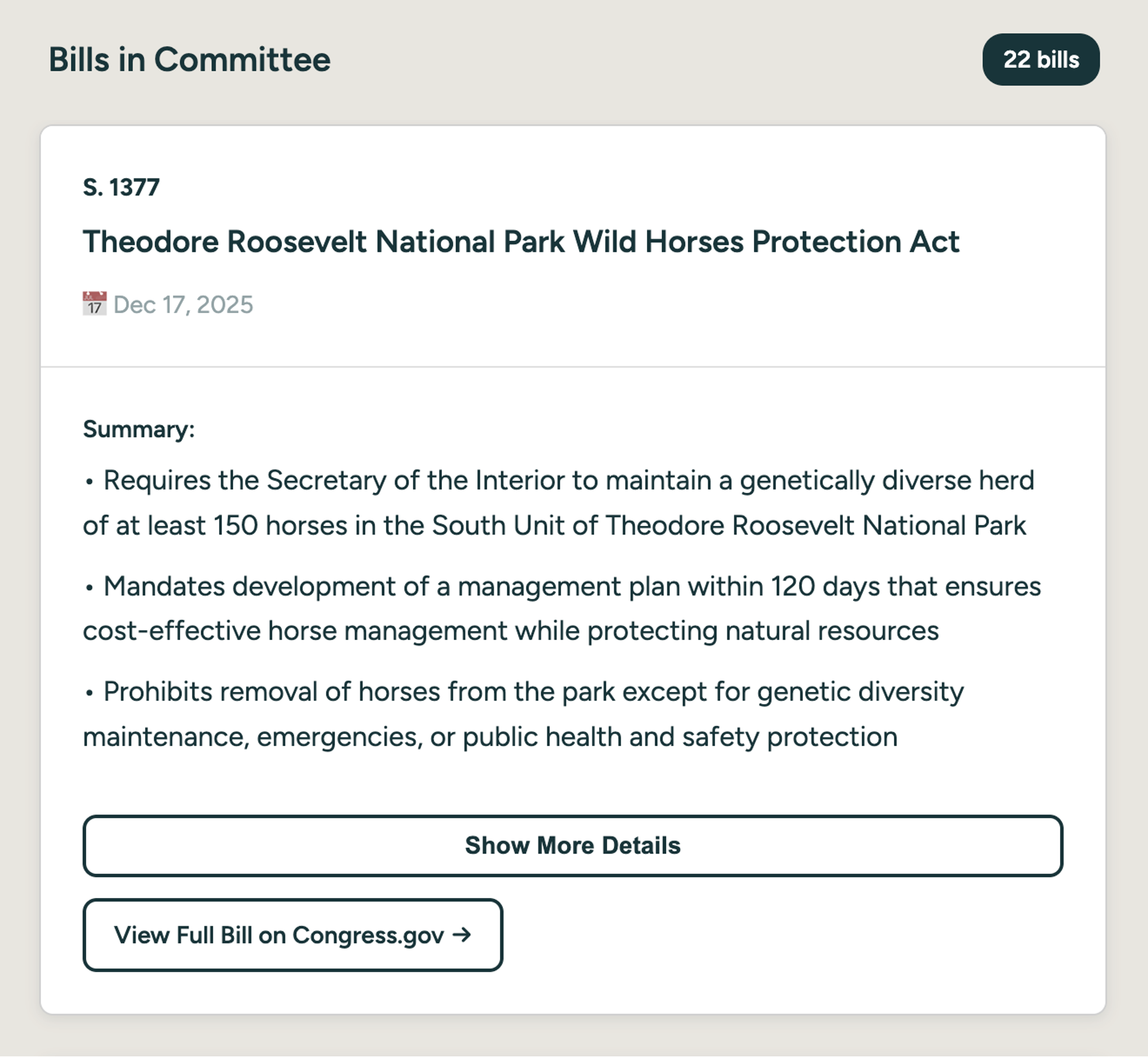This screenshot has height=1058, width=1148.
Task: Collapse the bill card via 'Show More Details'
Action: point(573,845)
